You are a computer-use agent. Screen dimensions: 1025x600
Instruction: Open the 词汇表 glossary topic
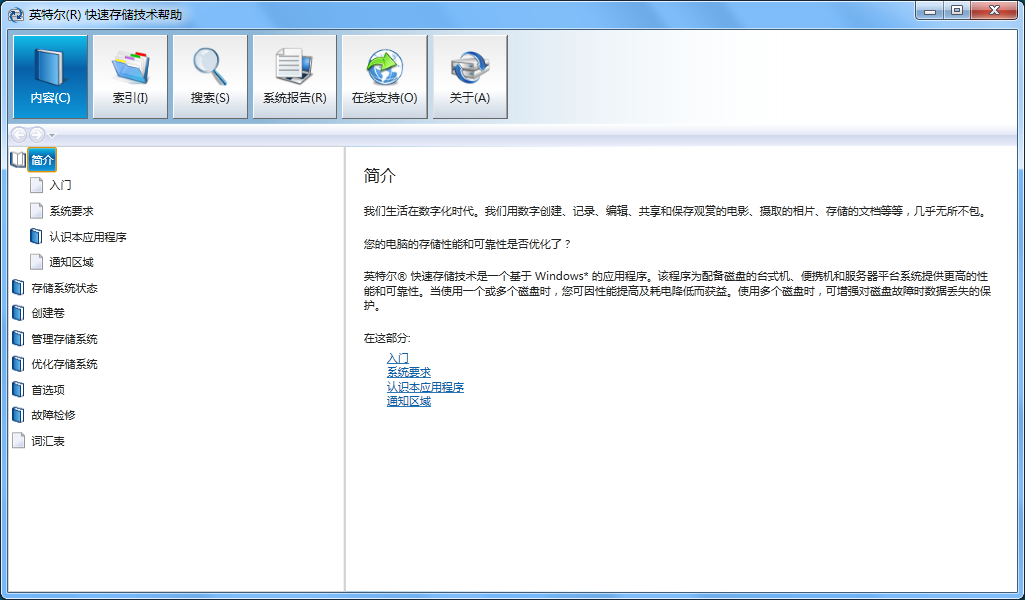pos(48,441)
